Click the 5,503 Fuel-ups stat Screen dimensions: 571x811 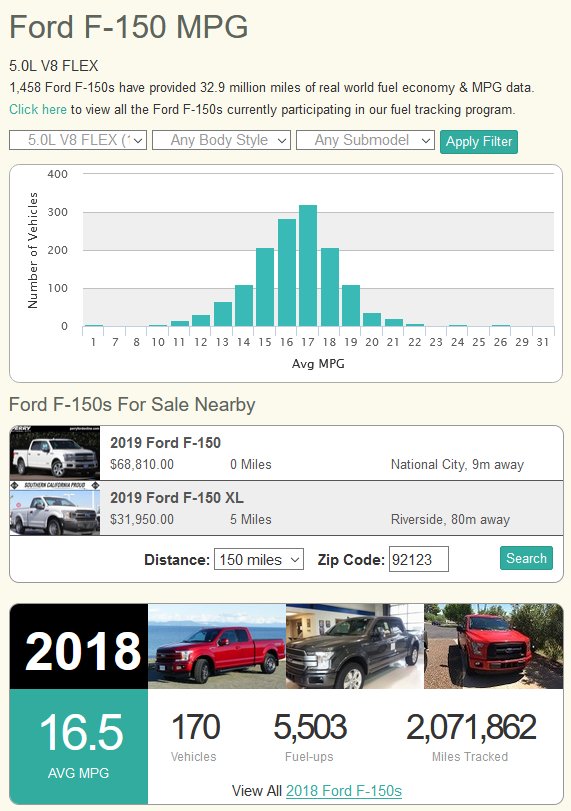[x=309, y=737]
